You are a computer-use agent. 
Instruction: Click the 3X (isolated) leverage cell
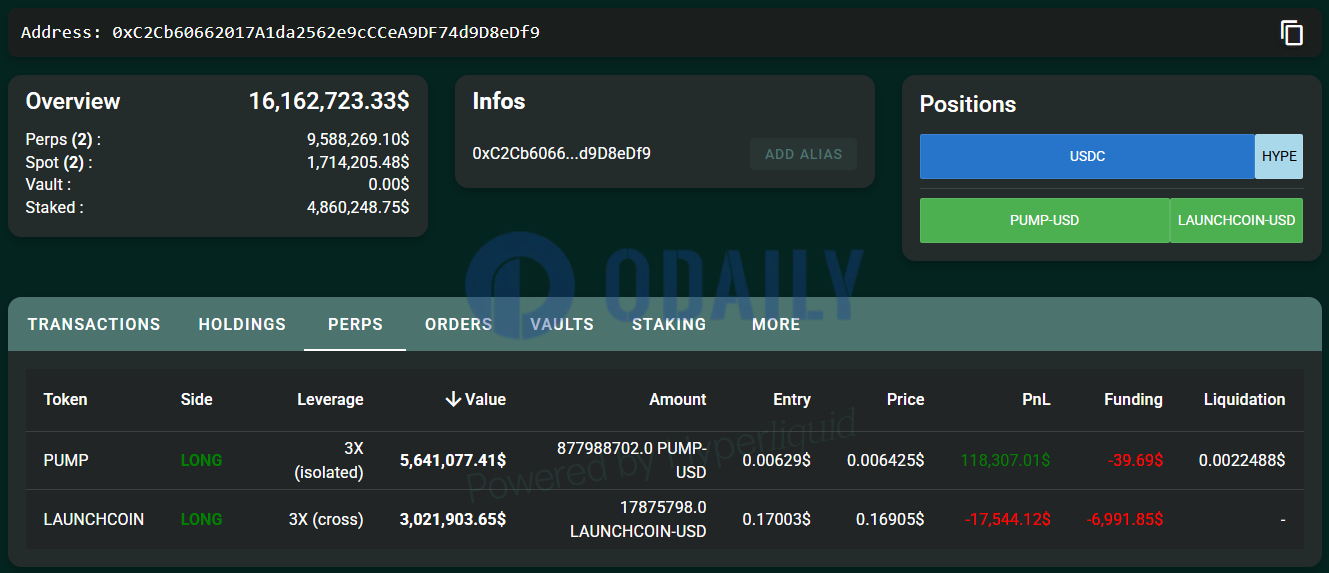329,460
